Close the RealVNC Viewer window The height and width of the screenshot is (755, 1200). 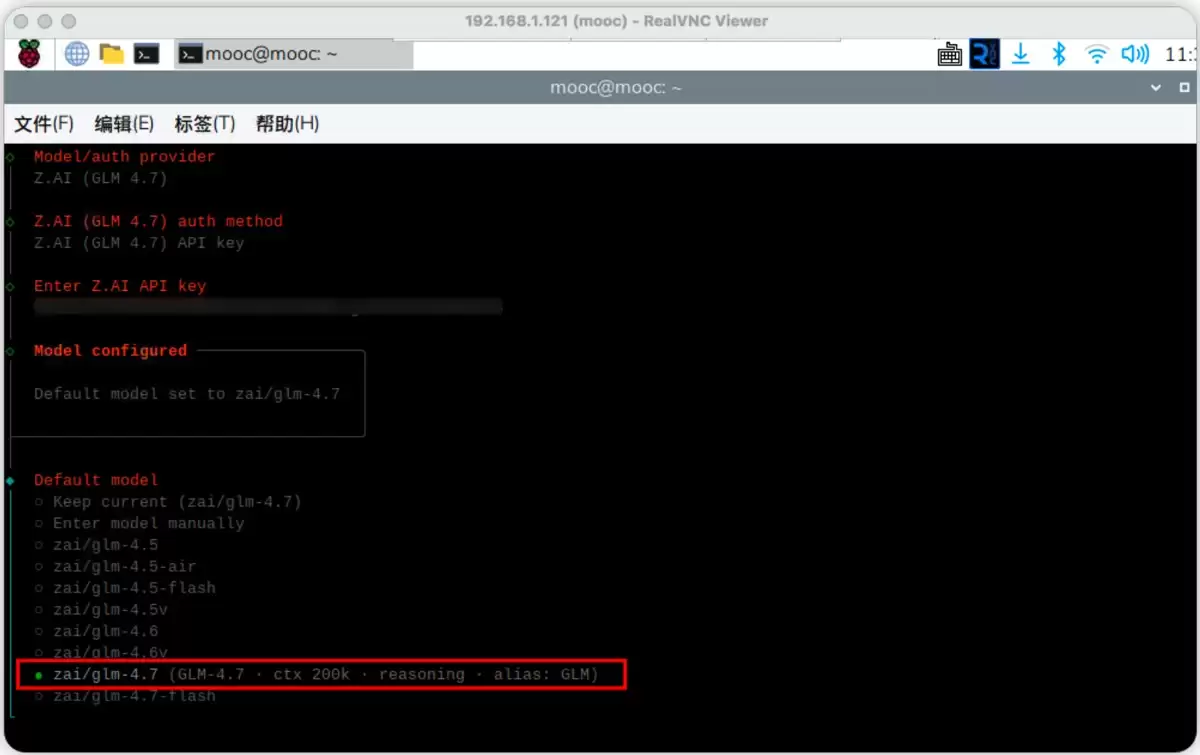23,21
